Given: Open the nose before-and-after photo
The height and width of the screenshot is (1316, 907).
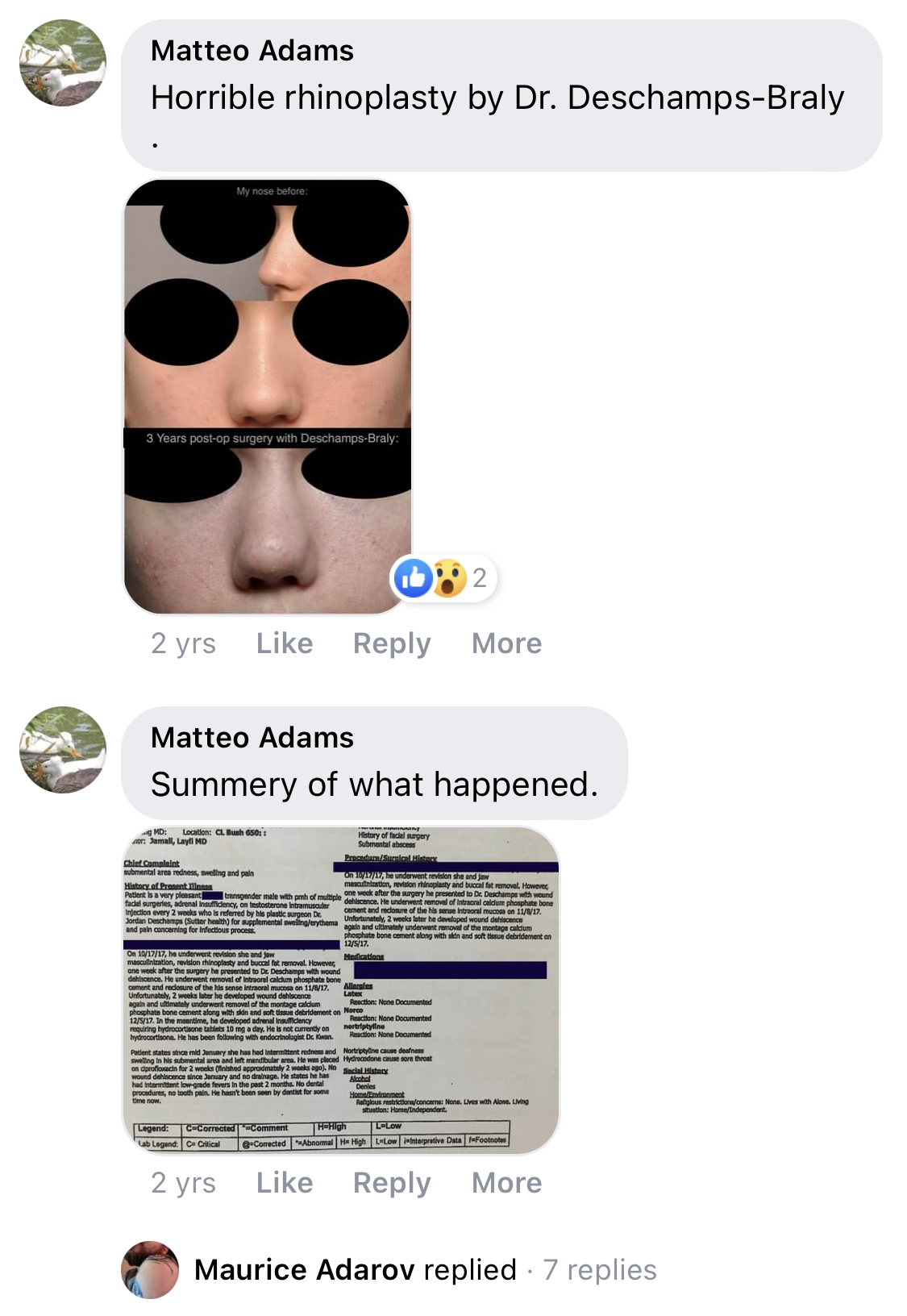Looking at the screenshot, I should [x=268, y=397].
